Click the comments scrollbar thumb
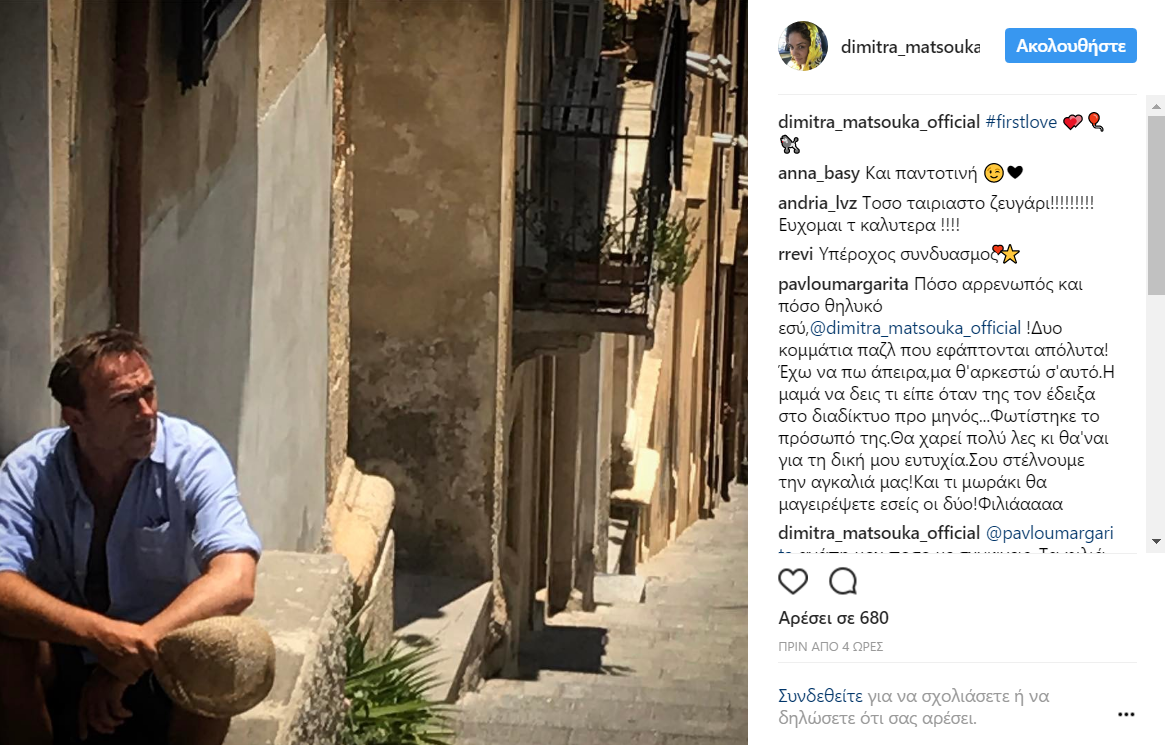This screenshot has height=745, width=1165. coord(1156,205)
